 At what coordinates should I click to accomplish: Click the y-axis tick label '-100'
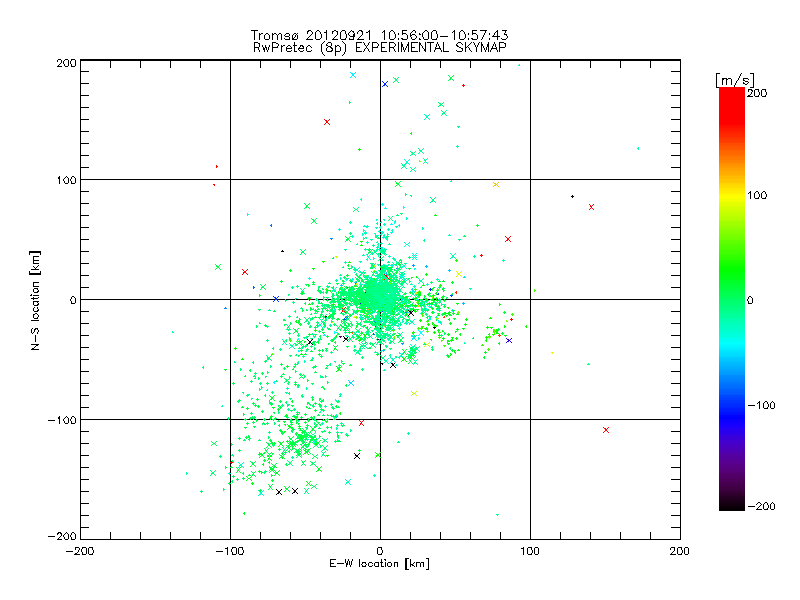coord(62,420)
